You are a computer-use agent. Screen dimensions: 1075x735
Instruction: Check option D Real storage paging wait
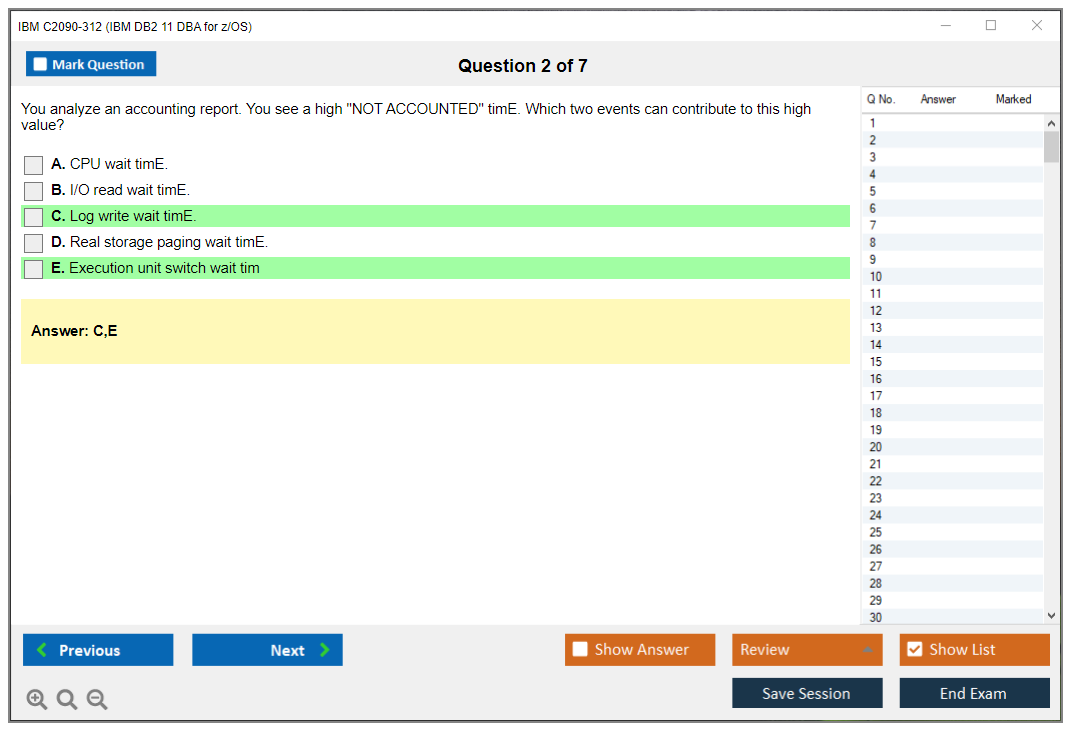tap(34, 243)
